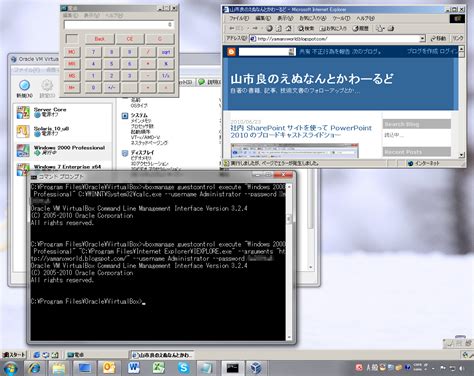
Task: Click the Word icon on the taskbar
Action: 134,368
